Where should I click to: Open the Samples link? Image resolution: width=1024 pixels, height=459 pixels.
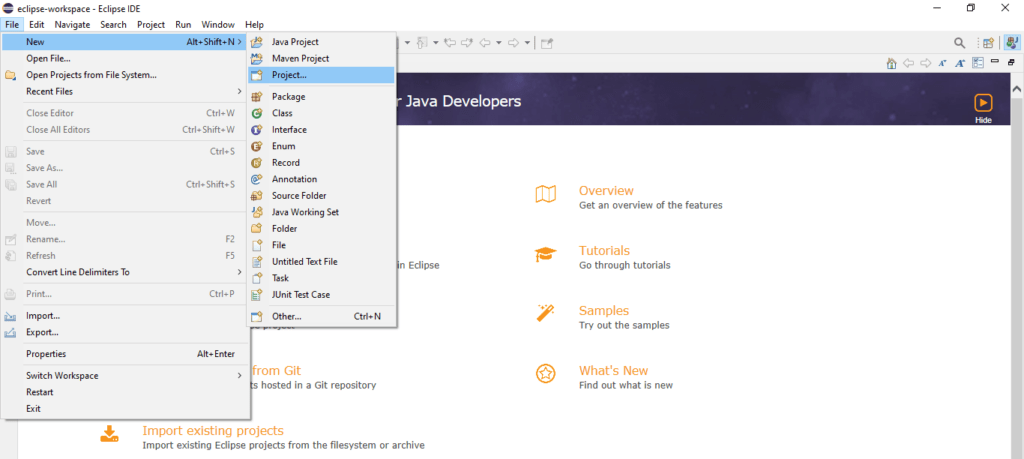[x=603, y=311]
